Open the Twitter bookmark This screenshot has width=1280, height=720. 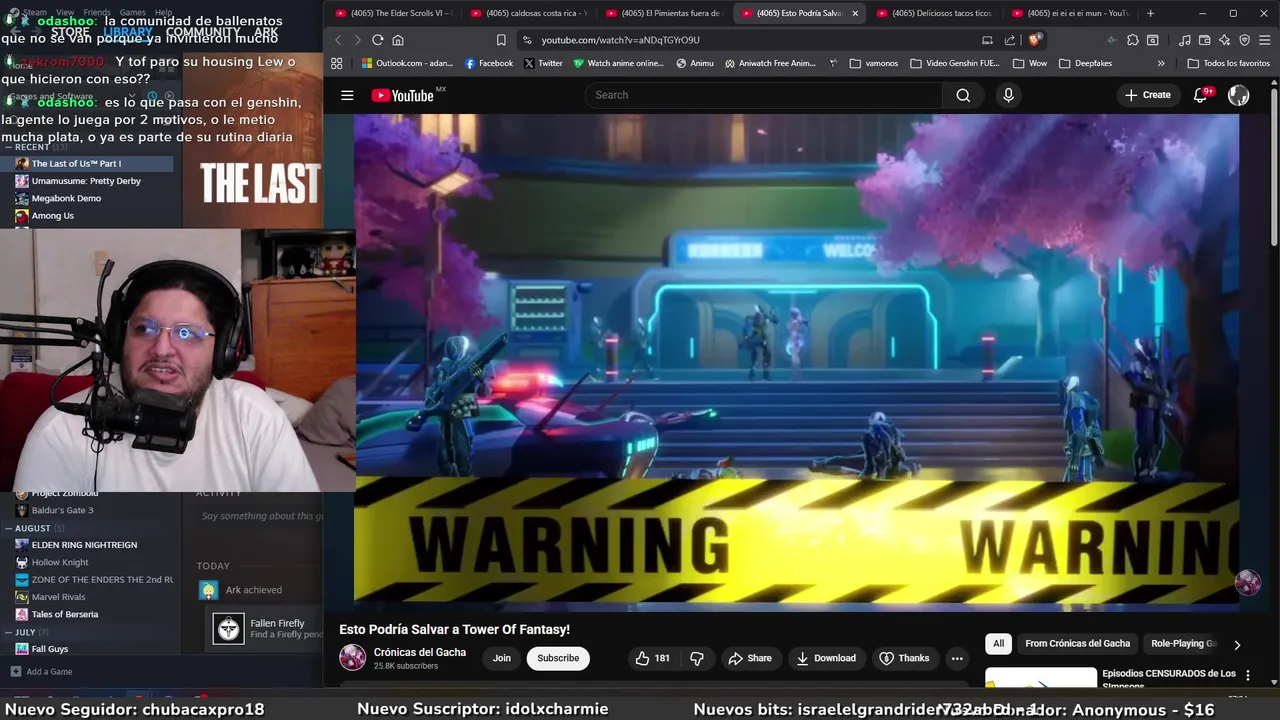pyautogui.click(x=543, y=63)
